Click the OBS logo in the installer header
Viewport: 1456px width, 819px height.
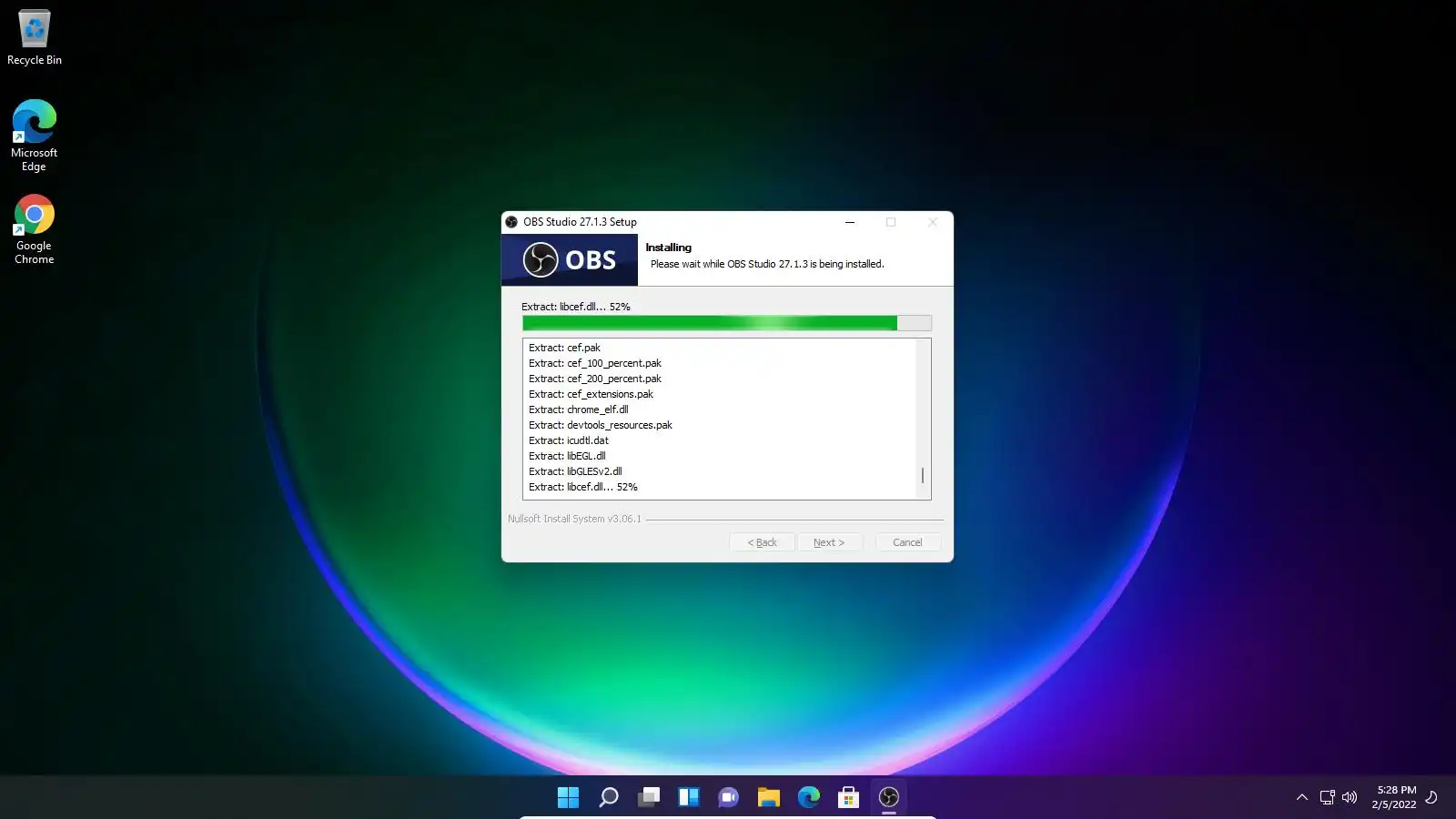[x=570, y=260]
